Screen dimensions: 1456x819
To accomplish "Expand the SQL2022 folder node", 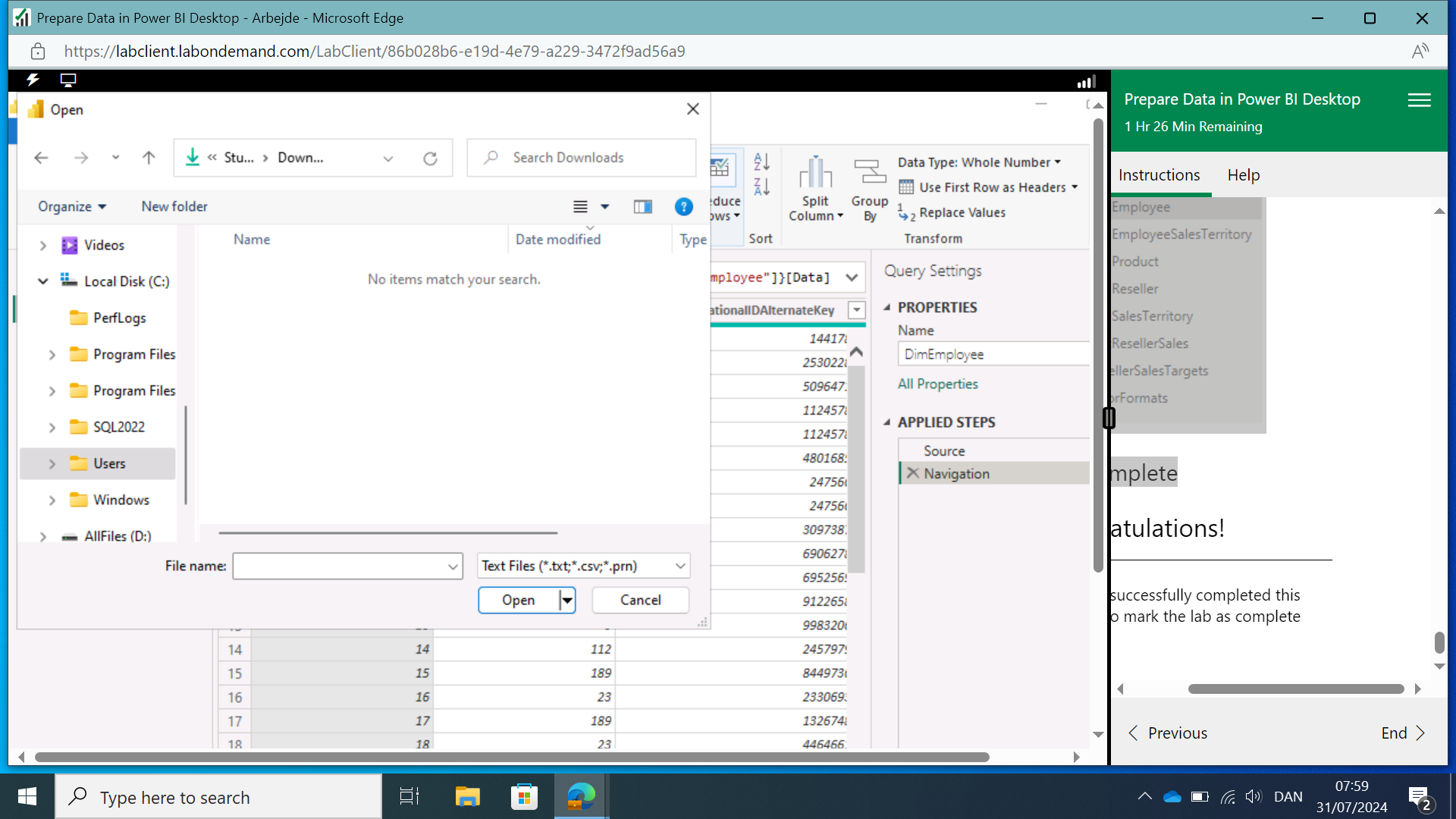I will 52,428.
